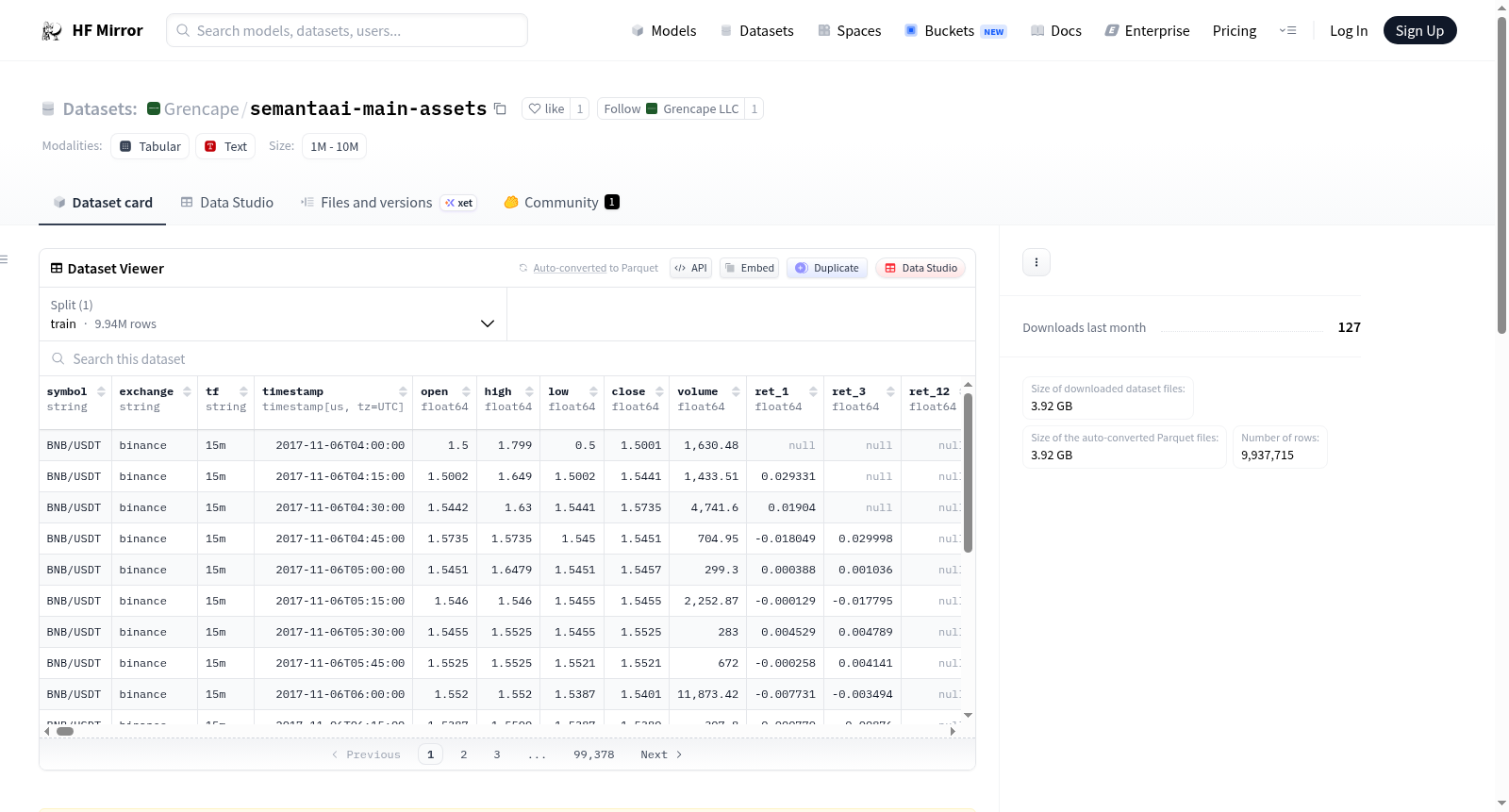The image size is (1509, 812).
Task: Sort by the timestamp column sort icon
Action: pyautogui.click(x=403, y=391)
